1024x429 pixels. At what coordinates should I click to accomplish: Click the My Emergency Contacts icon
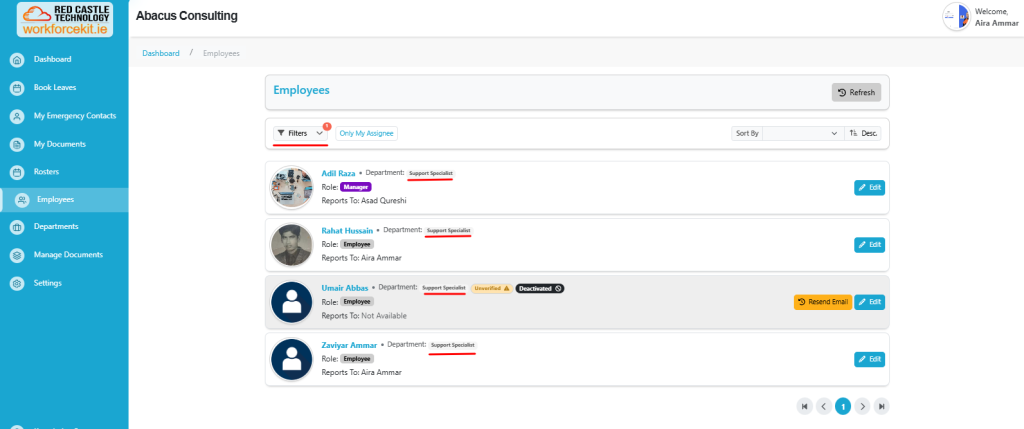coord(17,116)
